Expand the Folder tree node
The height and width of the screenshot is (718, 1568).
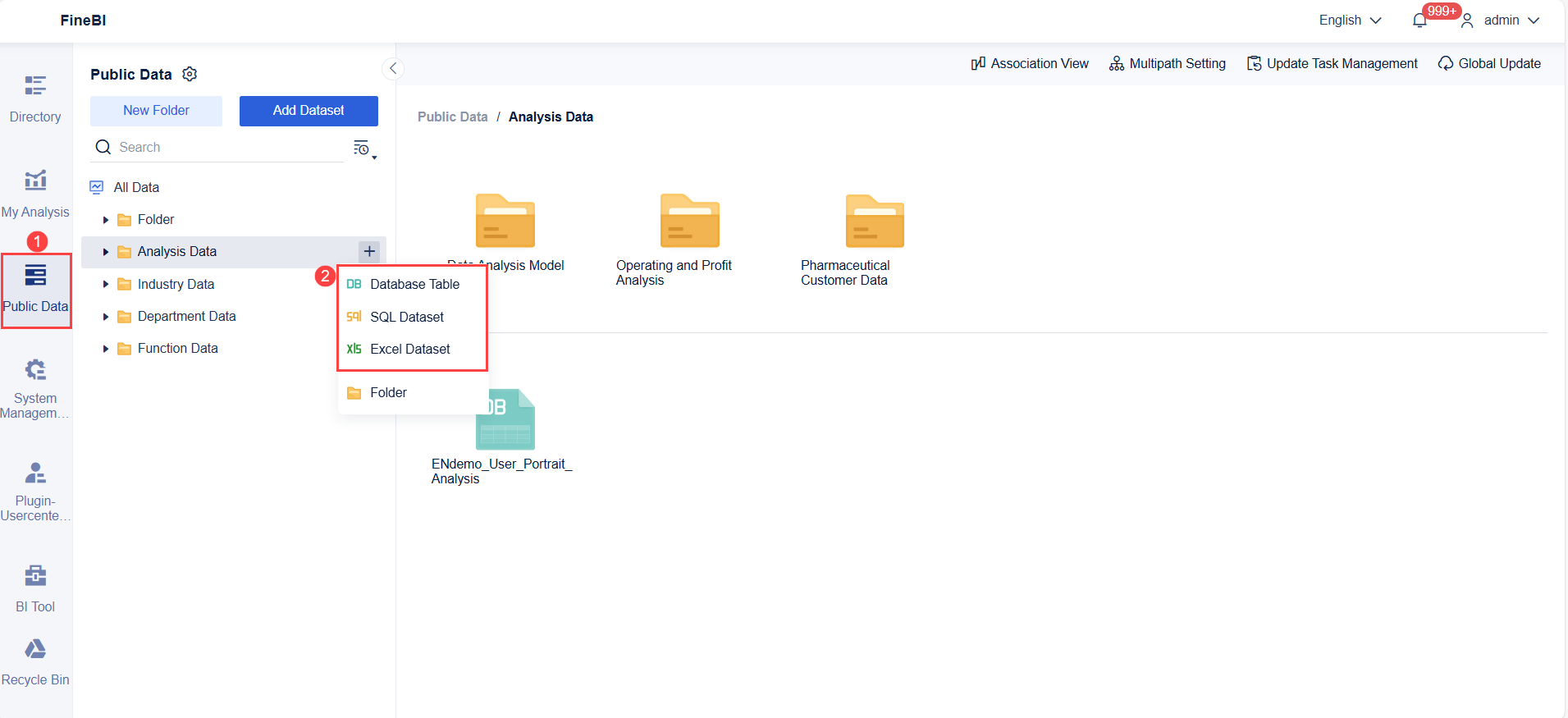point(106,220)
